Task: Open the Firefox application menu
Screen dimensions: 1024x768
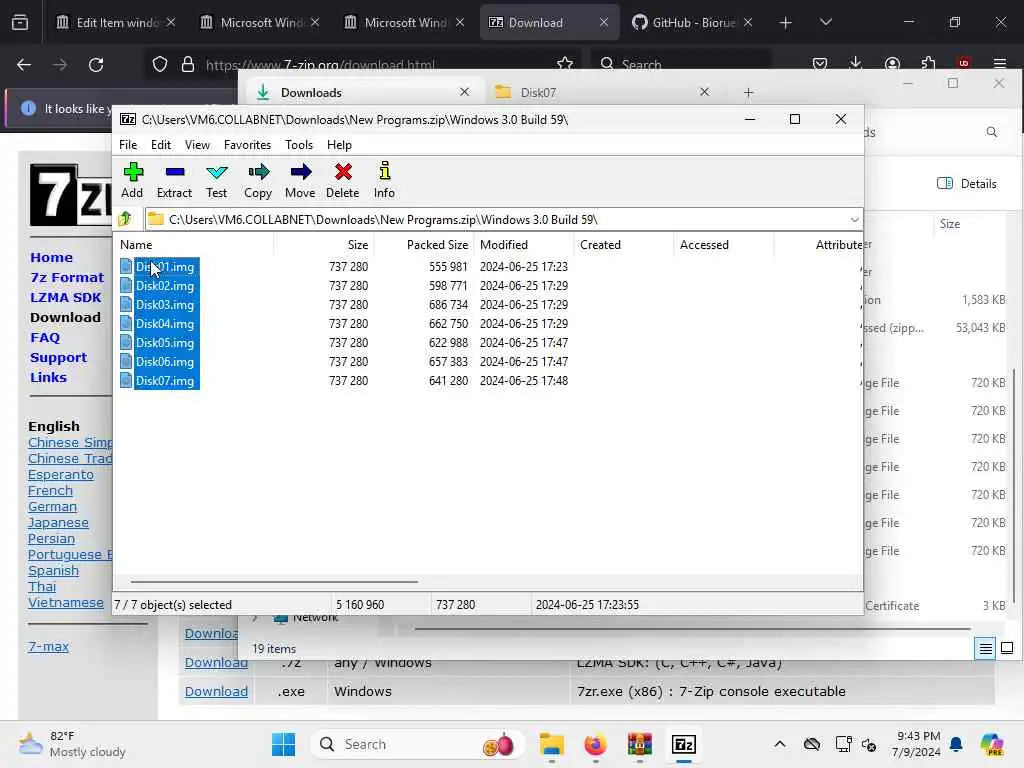Action: pos(1000,63)
